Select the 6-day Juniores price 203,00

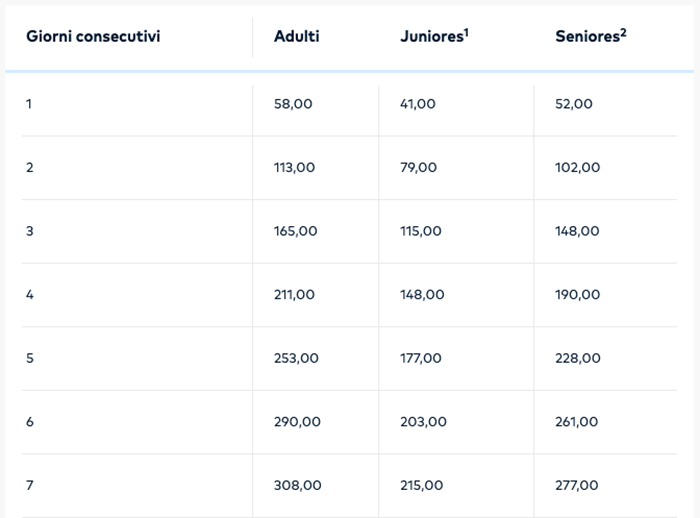(x=424, y=422)
